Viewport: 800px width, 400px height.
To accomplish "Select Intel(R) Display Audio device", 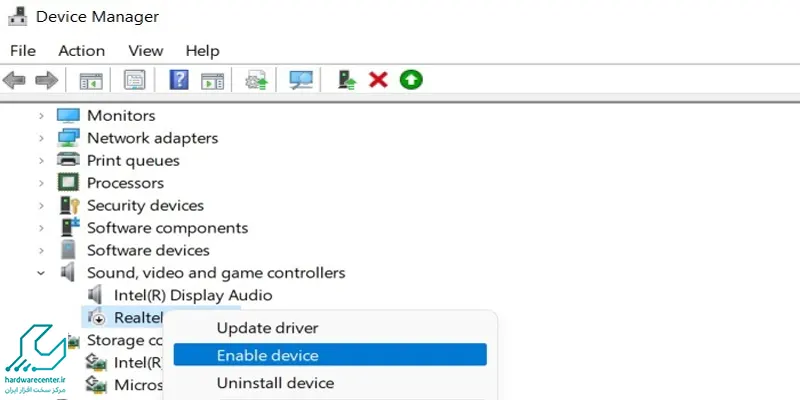I will click(193, 295).
